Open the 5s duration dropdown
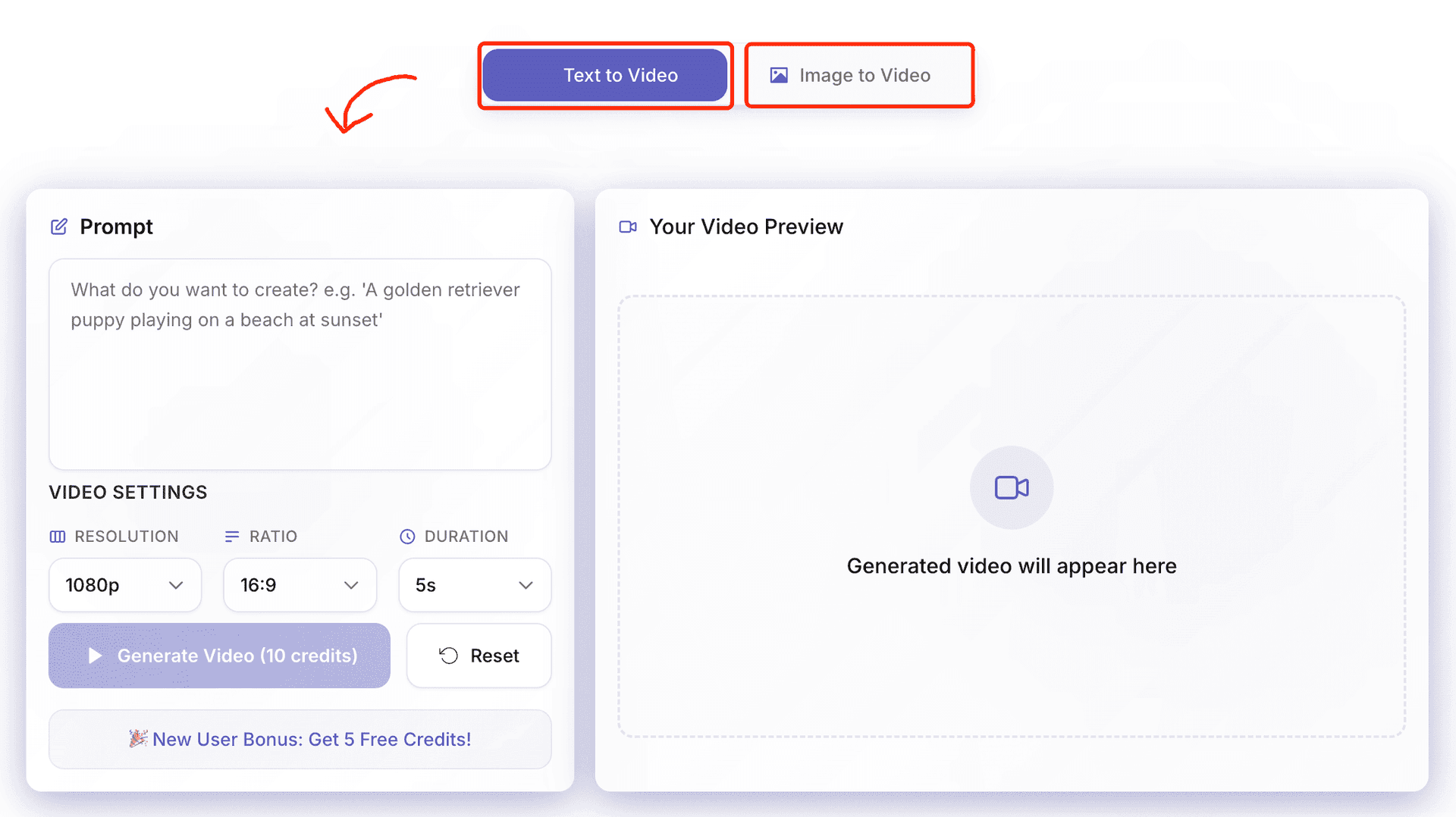The height and width of the screenshot is (817, 1456). click(475, 585)
